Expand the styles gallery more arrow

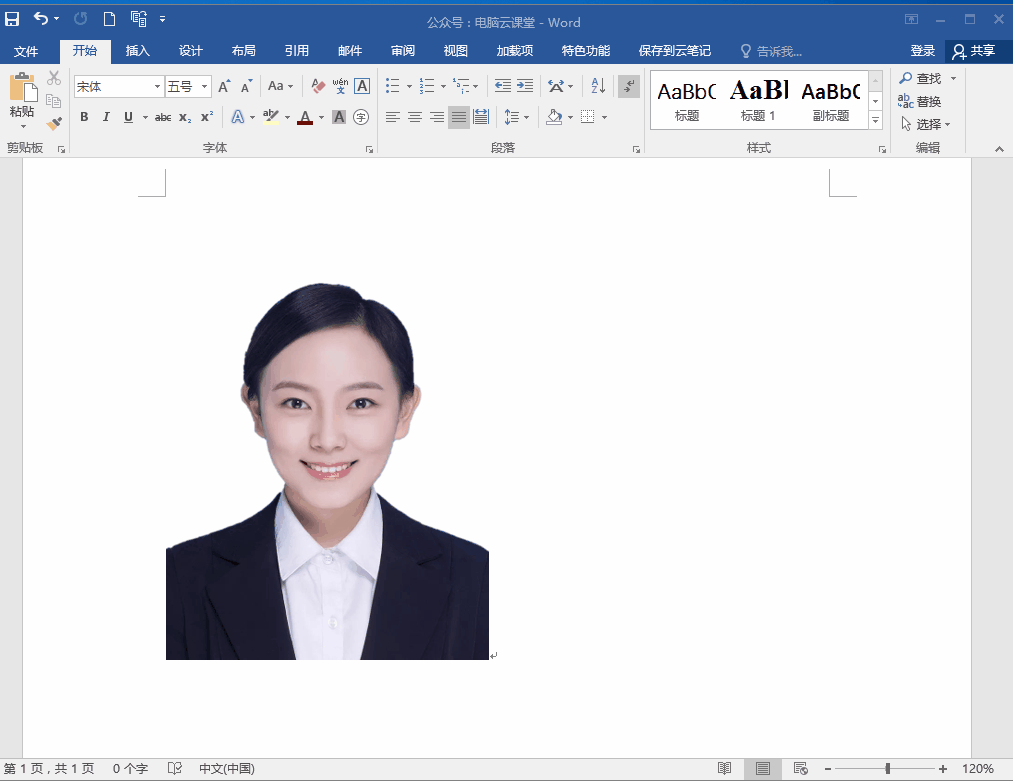click(875, 120)
